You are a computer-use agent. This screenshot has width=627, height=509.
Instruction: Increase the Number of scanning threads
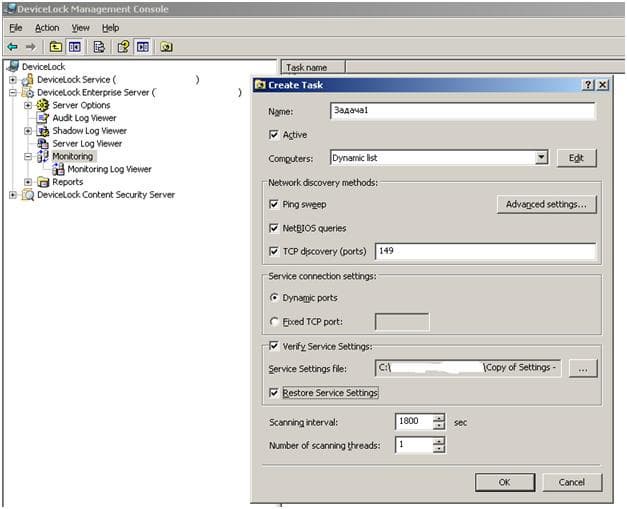[439, 441]
